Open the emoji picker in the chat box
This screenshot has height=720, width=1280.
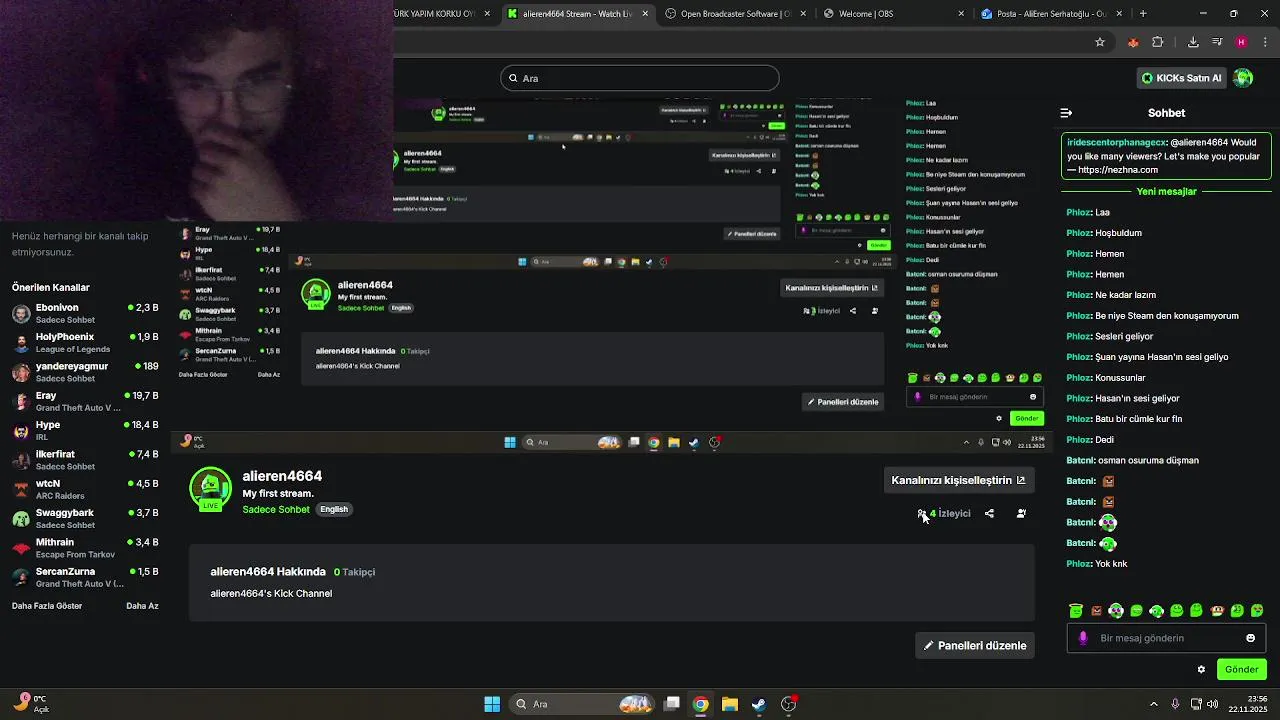[x=1250, y=638]
